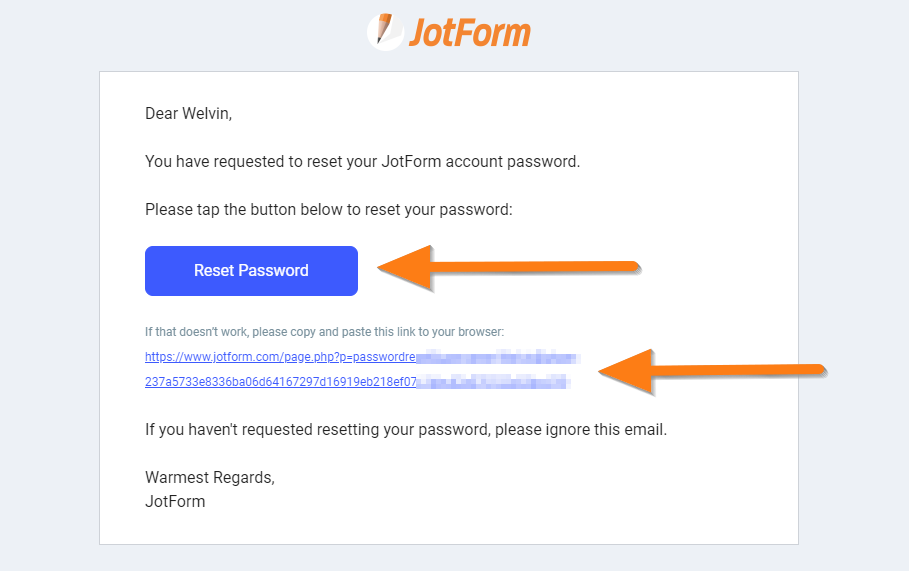Click the word "browser" in the hint text

(x=482, y=331)
